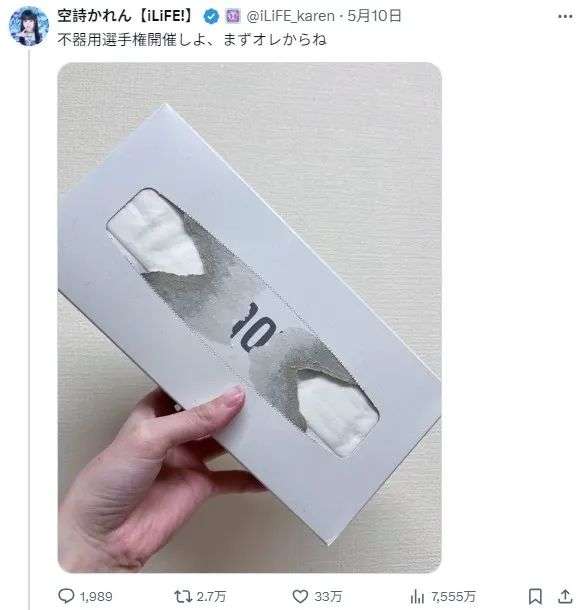
Task: Enlarge the tissue box photo
Action: click(x=249, y=317)
